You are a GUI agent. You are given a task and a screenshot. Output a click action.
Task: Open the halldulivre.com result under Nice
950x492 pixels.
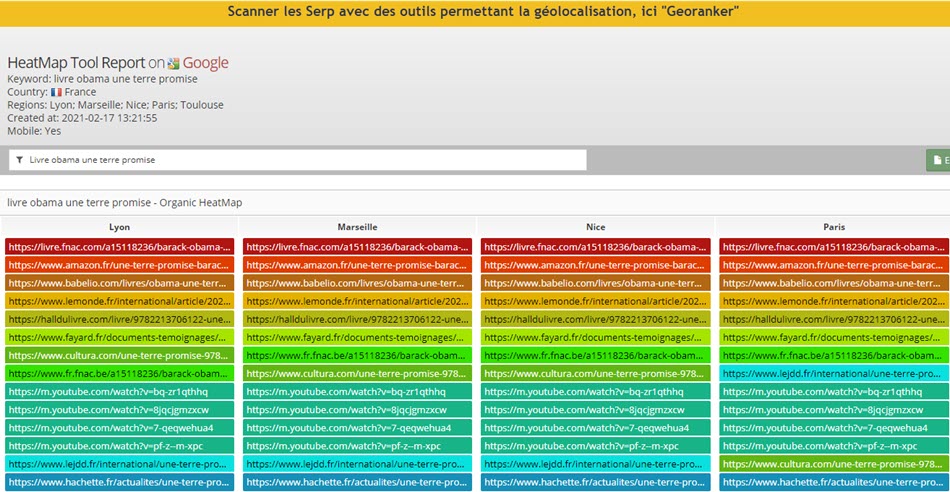pos(596,319)
